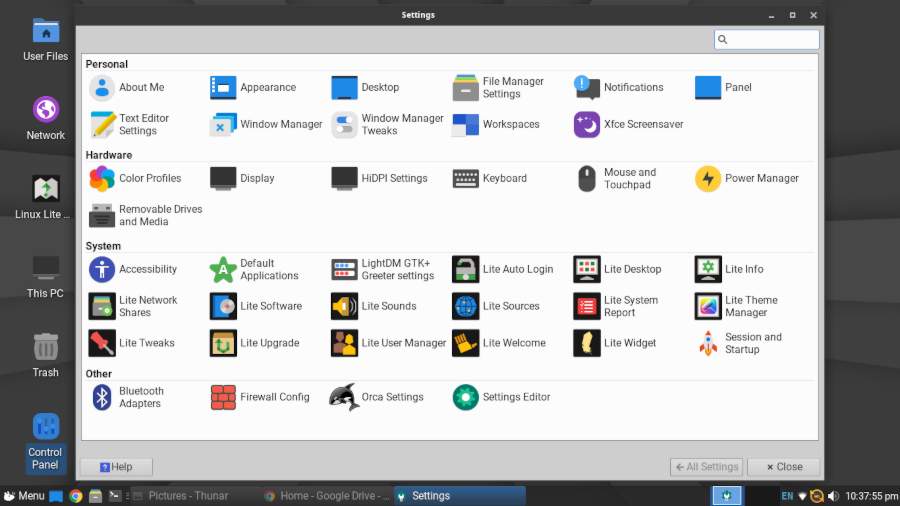Open Notifications settings
Screen dimensions: 900x506
619,87
